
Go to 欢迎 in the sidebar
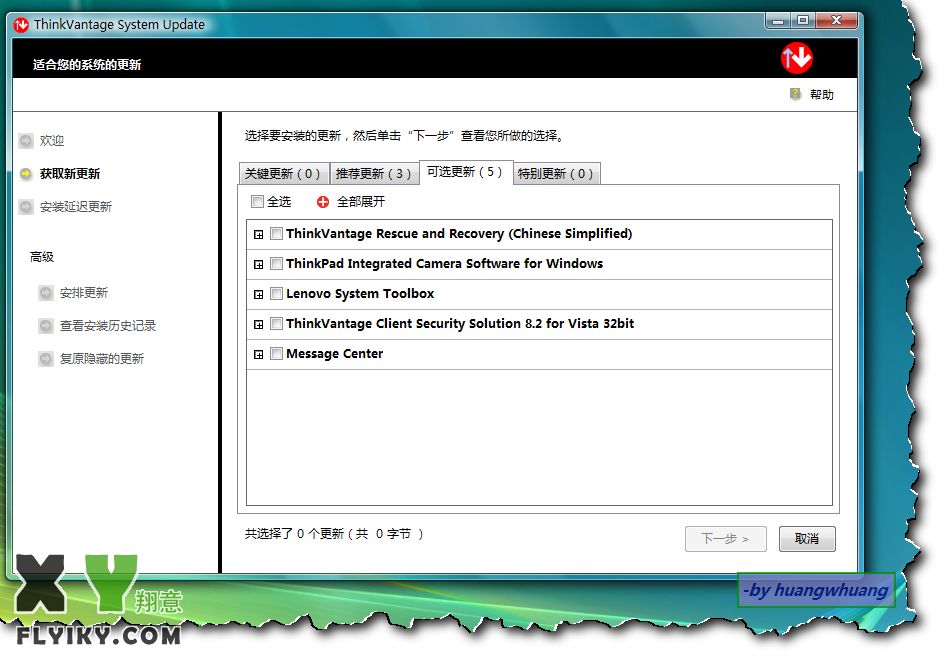coord(52,140)
